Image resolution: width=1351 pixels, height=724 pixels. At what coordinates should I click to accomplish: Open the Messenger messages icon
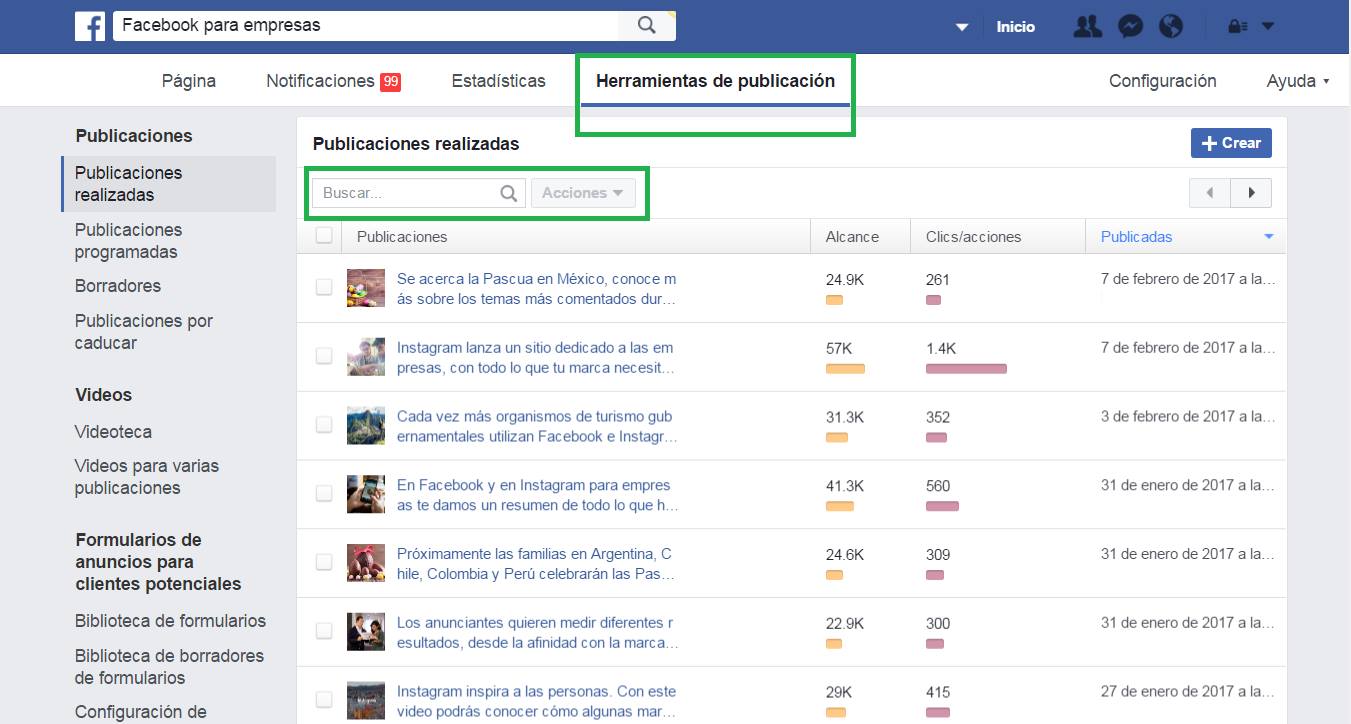[1131, 27]
